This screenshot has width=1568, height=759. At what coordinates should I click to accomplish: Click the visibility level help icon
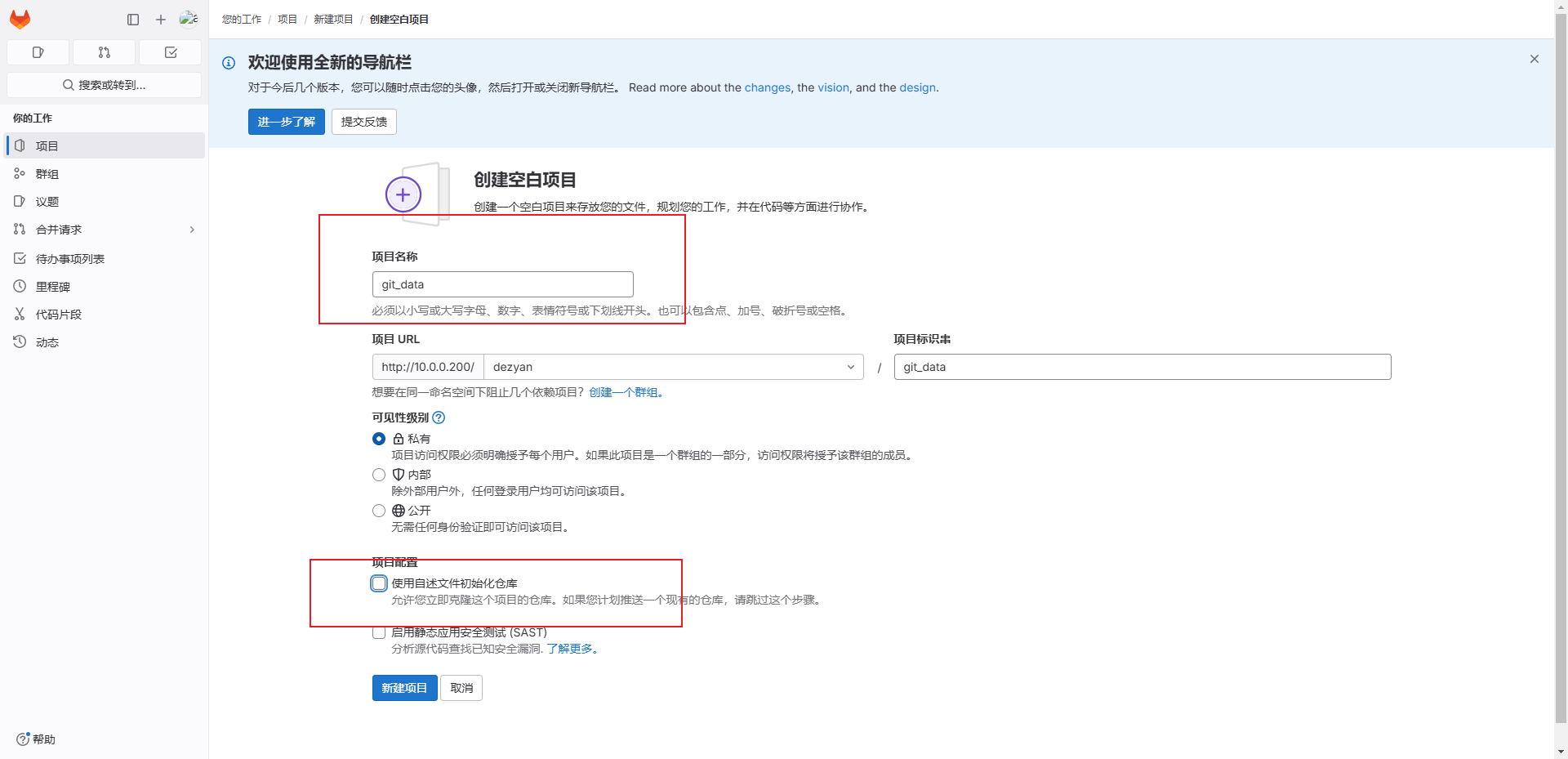[x=439, y=417]
